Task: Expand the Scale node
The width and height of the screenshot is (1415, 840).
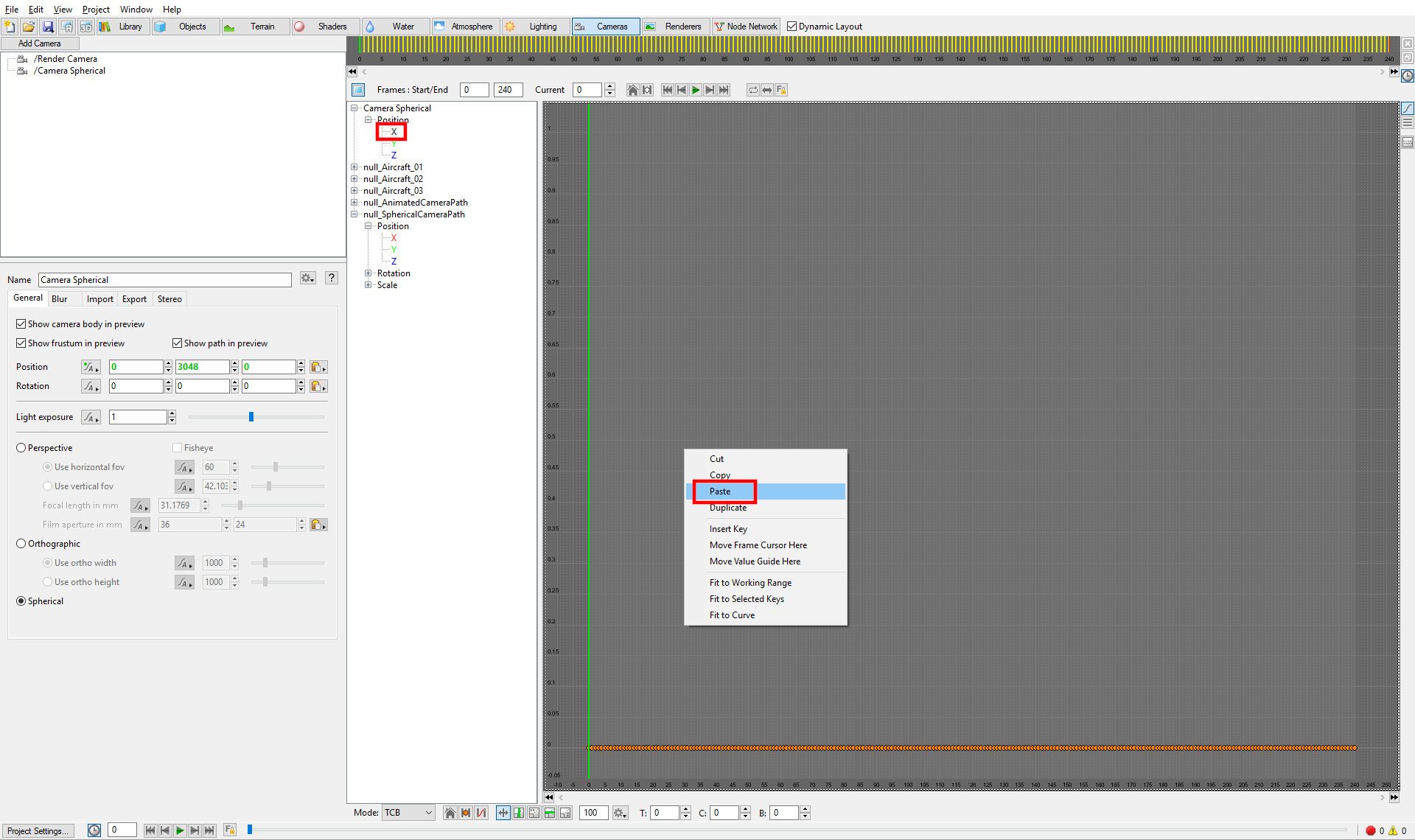Action: [x=368, y=285]
